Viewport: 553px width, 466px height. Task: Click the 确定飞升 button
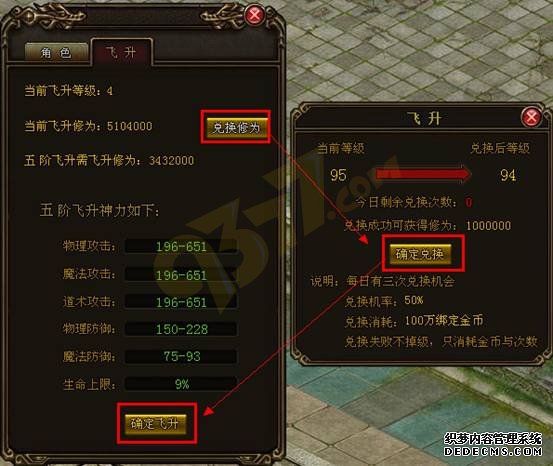click(155, 423)
